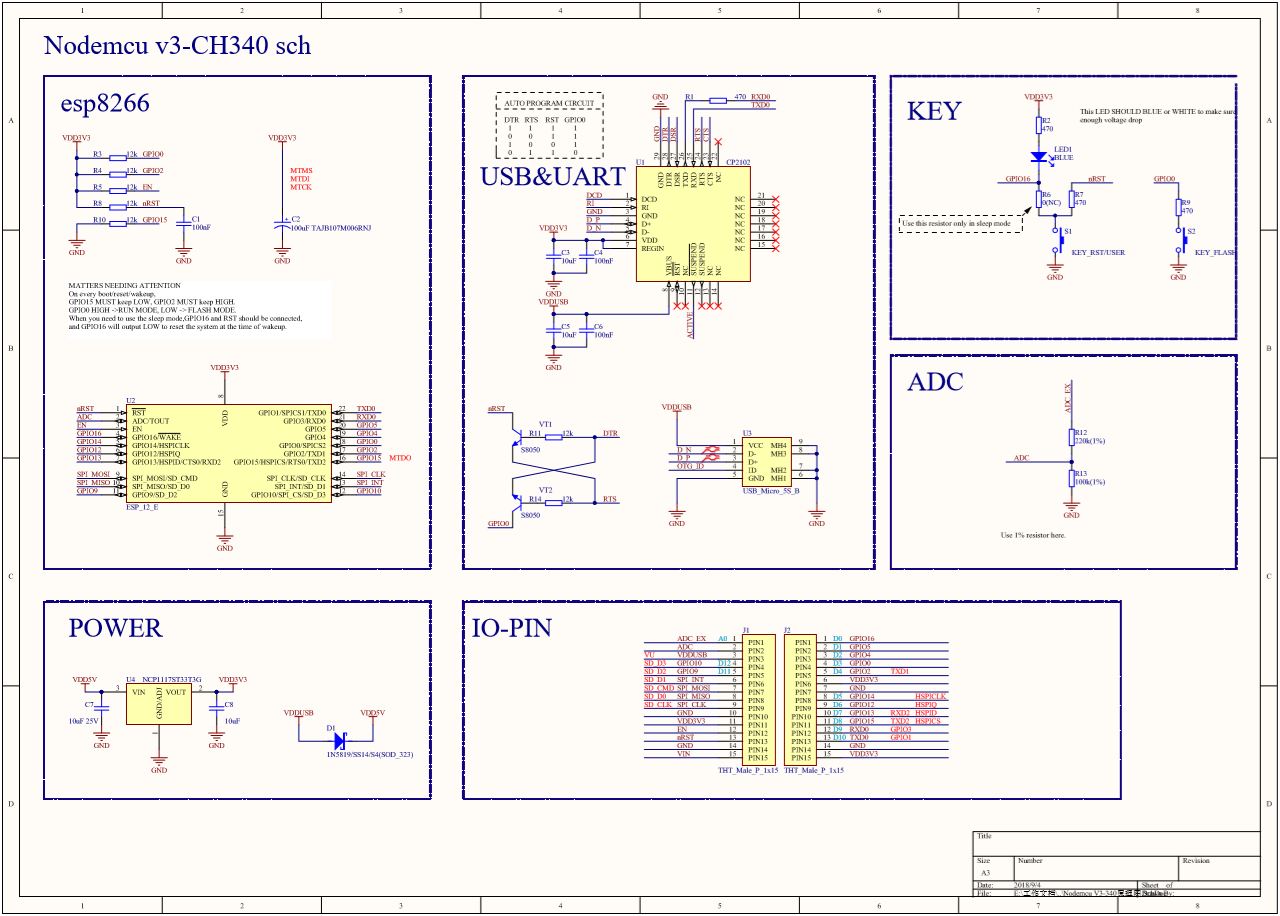Click the 'KEY_RST/USER' label
Image resolution: width=1280 pixels, height=916 pixels.
coord(1098,252)
